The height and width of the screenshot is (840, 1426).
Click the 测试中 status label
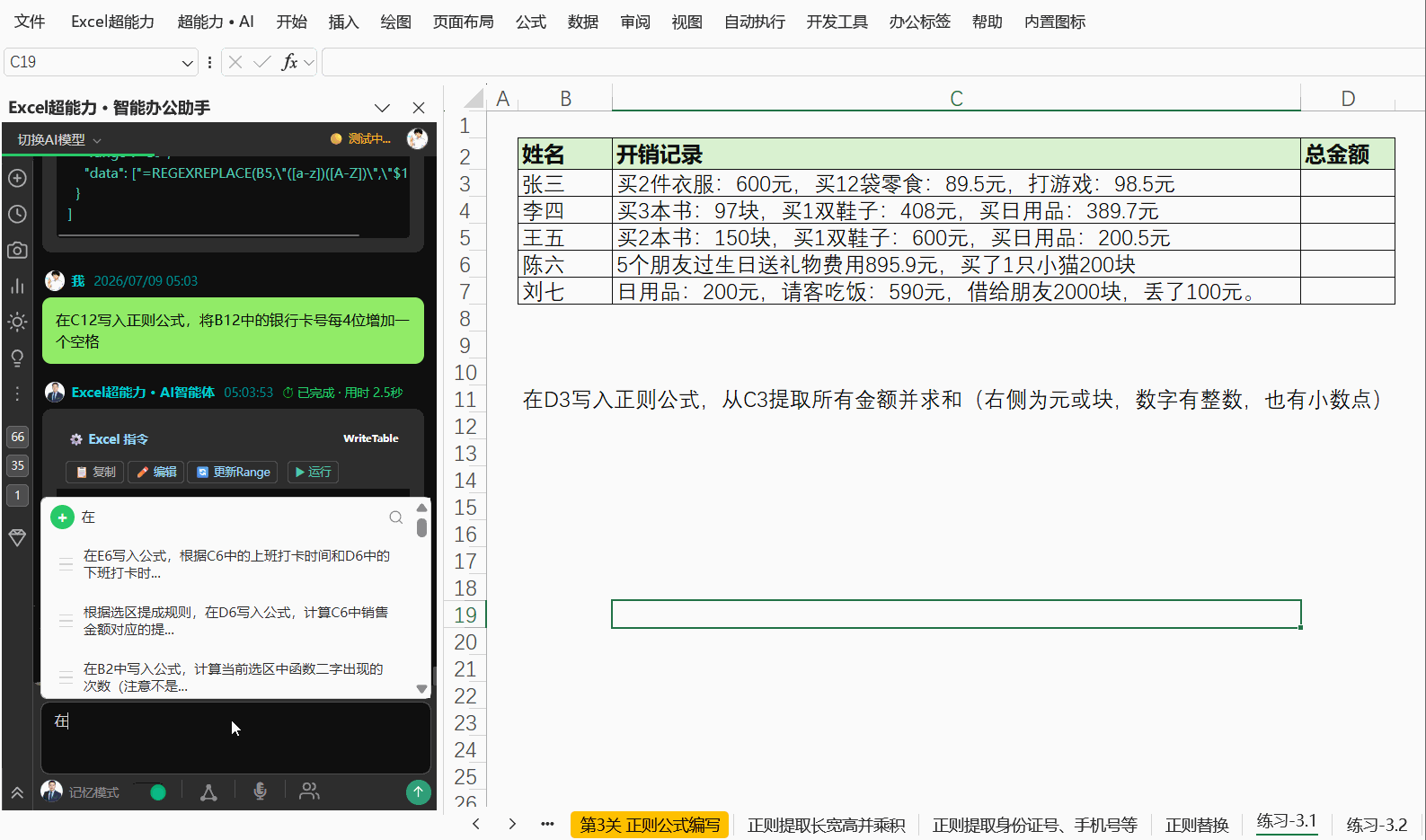[361, 138]
